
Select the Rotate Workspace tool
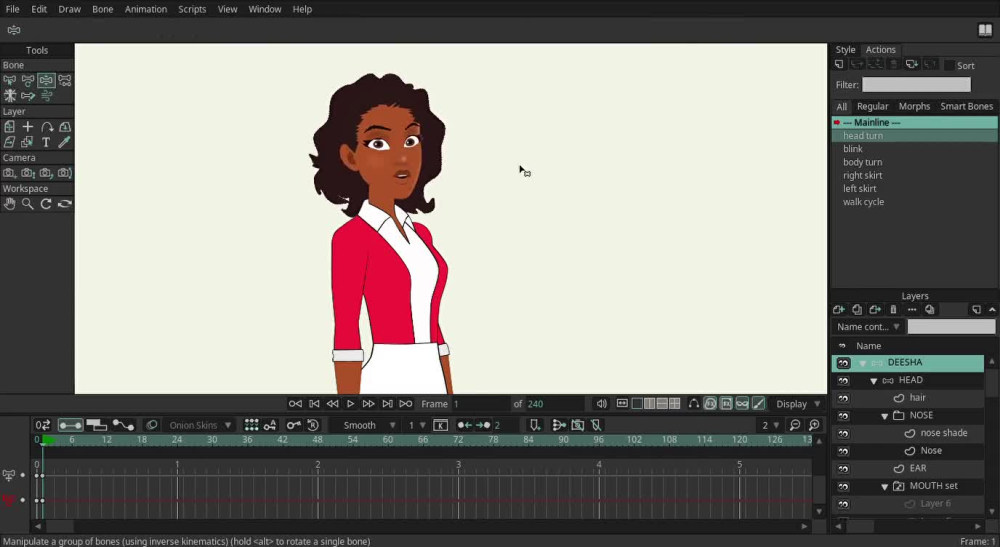pos(46,204)
